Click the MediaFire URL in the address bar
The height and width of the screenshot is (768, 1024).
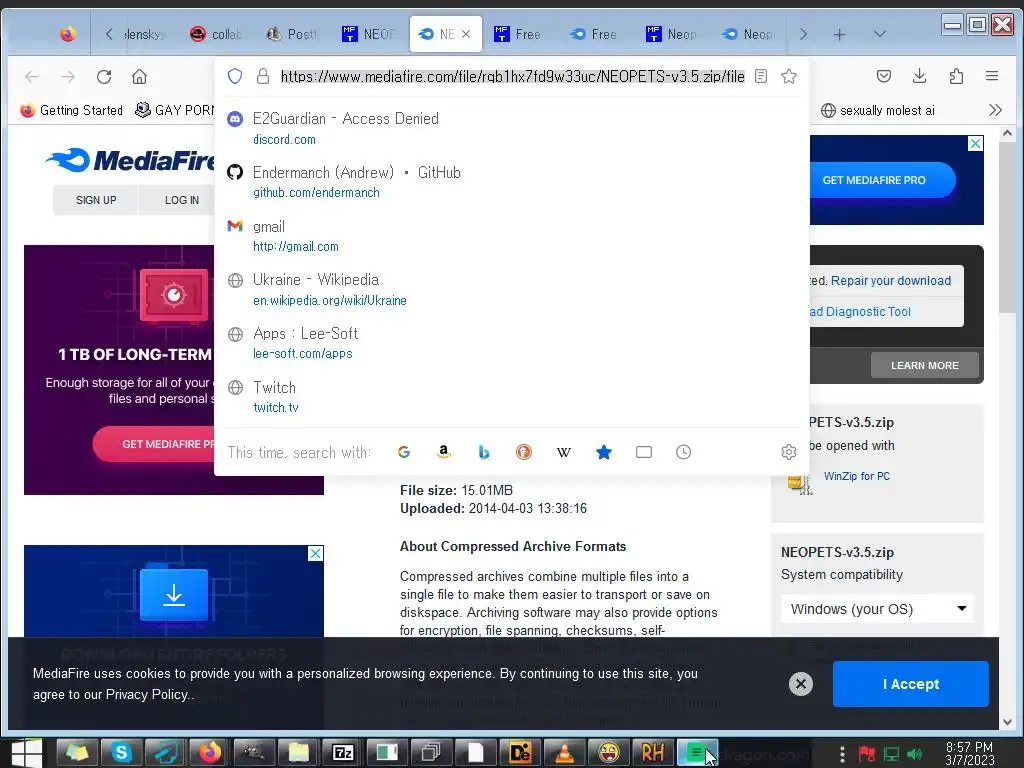tap(513, 76)
